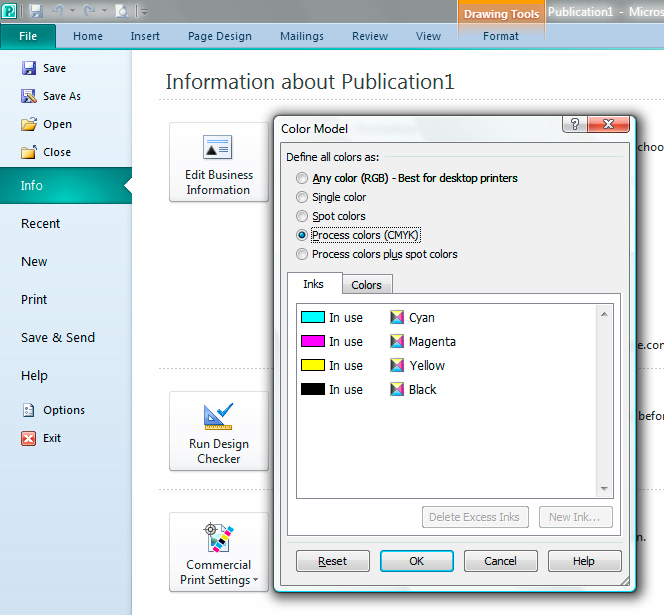Screen dimensions: 664x615
Task: Click the Save As icon
Action: [28, 96]
